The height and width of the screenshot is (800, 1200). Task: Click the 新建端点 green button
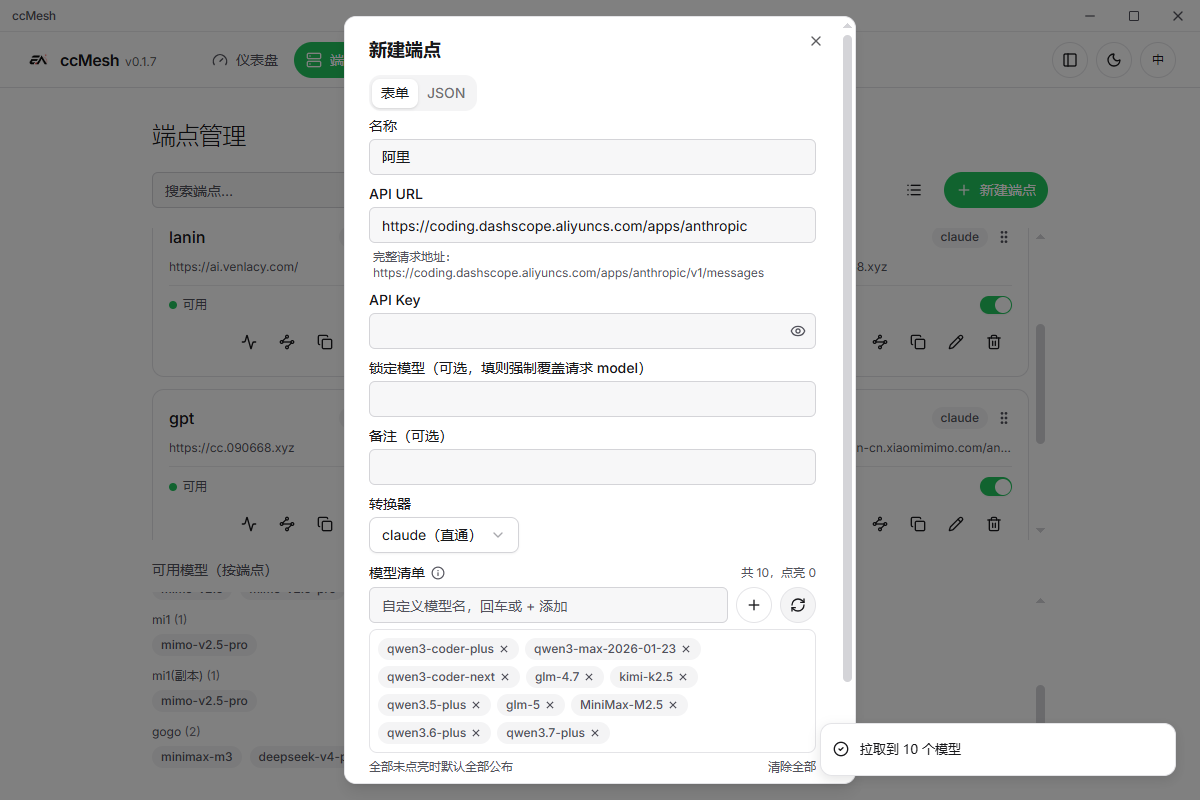tap(996, 190)
